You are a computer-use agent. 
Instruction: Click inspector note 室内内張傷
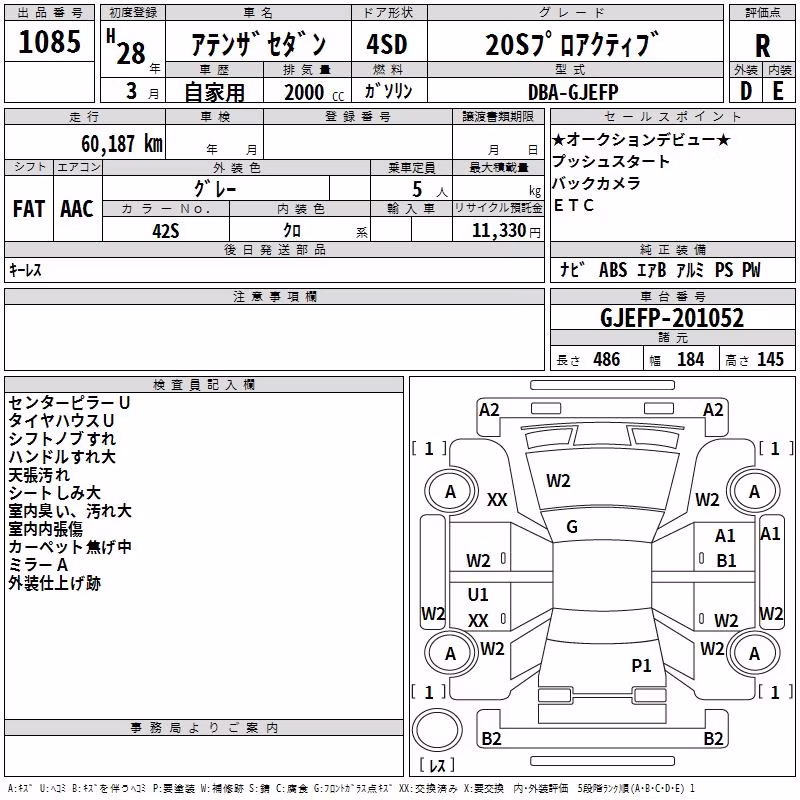point(46,529)
